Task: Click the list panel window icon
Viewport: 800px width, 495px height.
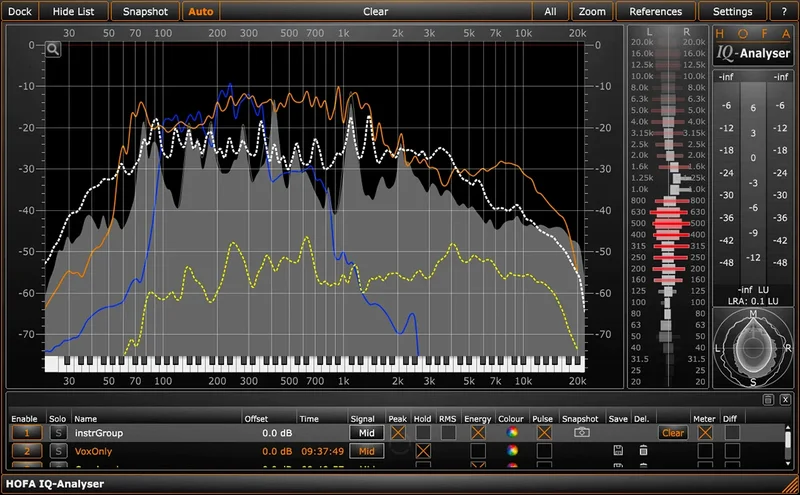Action: [768, 400]
